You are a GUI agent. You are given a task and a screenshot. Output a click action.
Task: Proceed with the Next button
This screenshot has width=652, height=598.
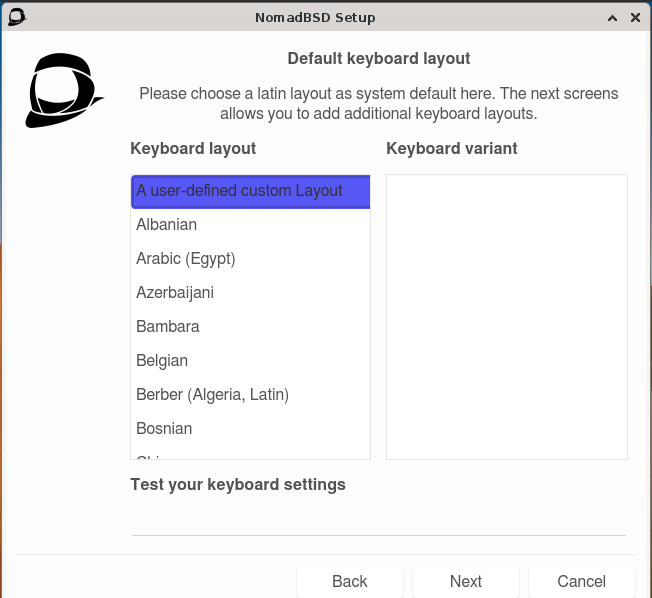click(466, 581)
